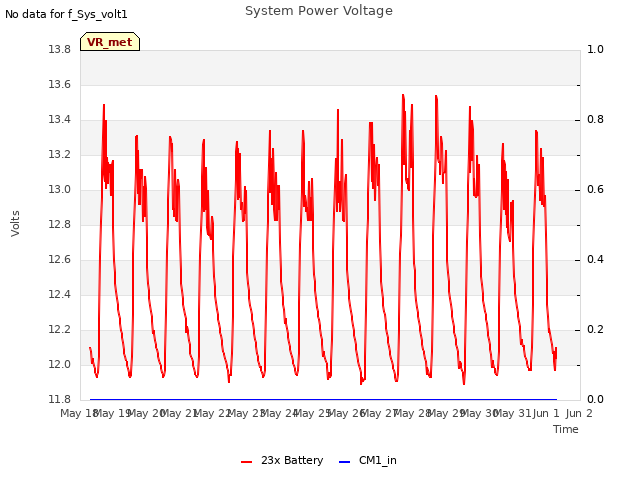
Task: Select the 23x Battery legend label
Action: [x=292, y=460]
